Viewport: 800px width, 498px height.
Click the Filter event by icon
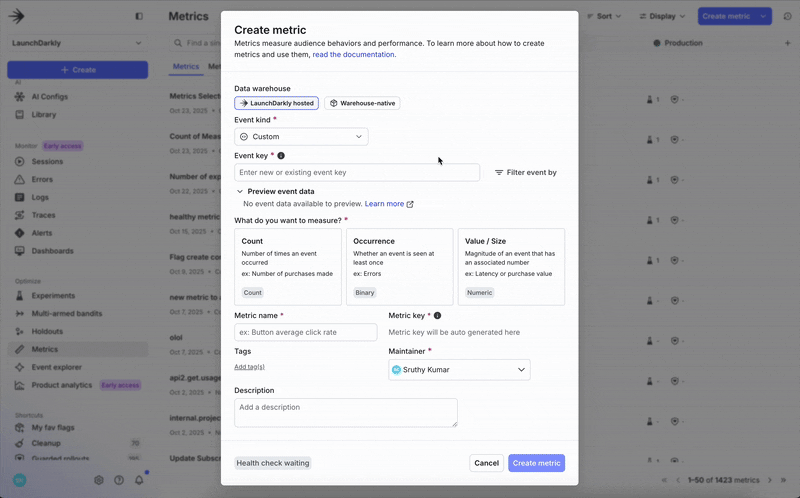(x=499, y=173)
